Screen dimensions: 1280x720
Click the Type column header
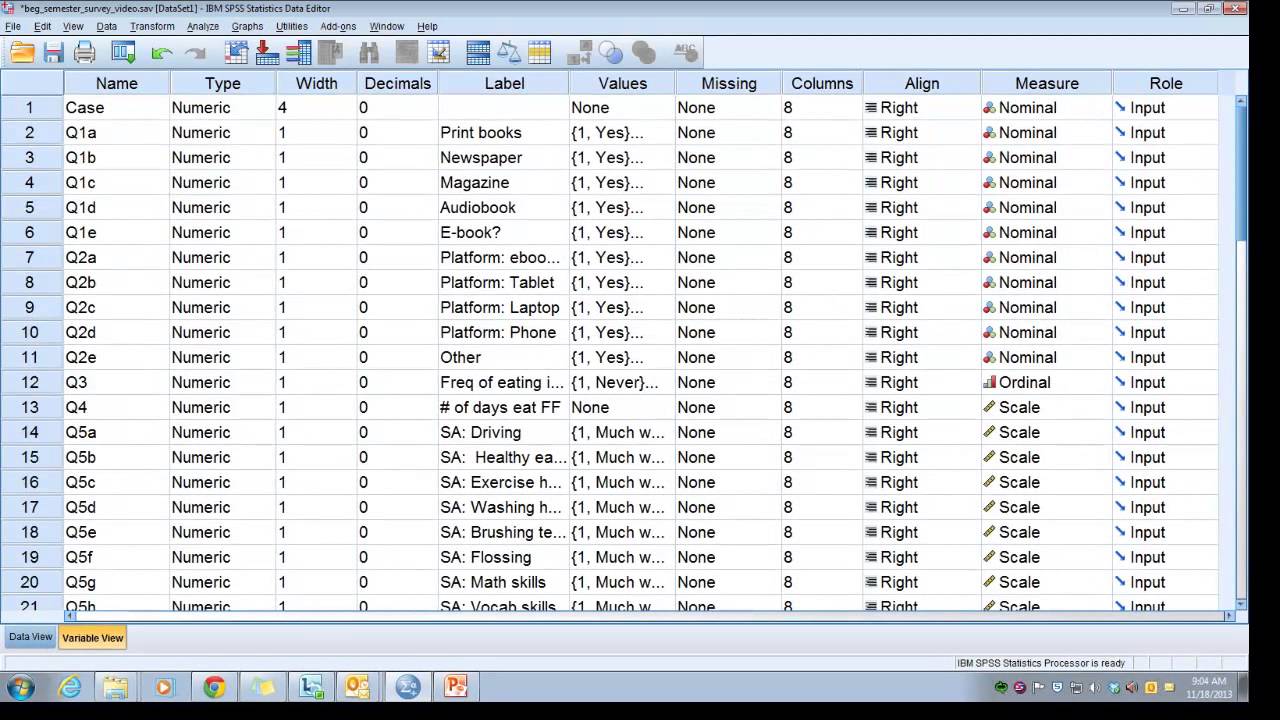click(x=223, y=83)
